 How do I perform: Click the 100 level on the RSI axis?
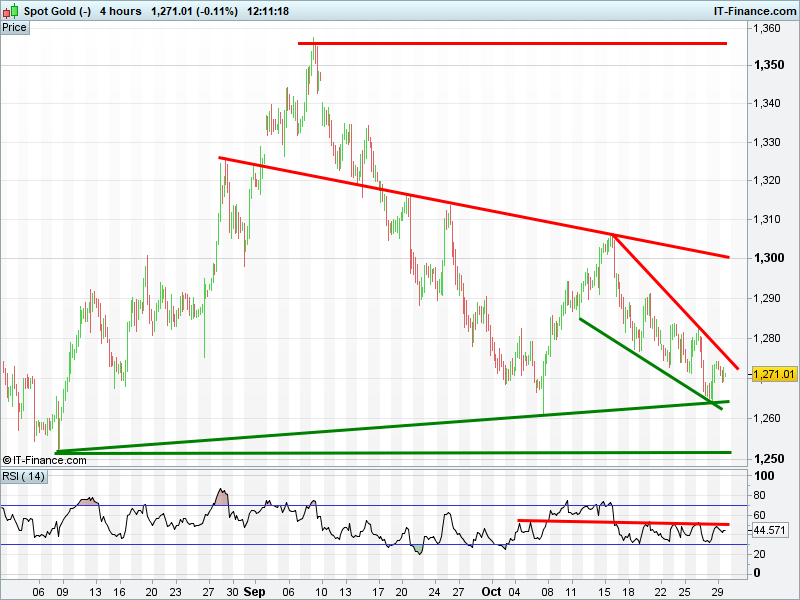pyautogui.click(x=764, y=476)
